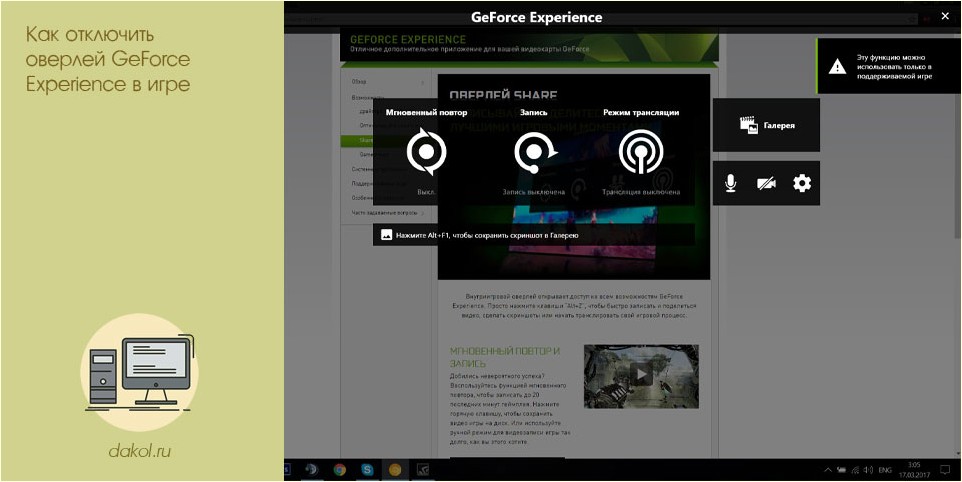Select 'Обзор' in the webpage sidebar
This screenshot has height=482, width=962.
click(359, 82)
